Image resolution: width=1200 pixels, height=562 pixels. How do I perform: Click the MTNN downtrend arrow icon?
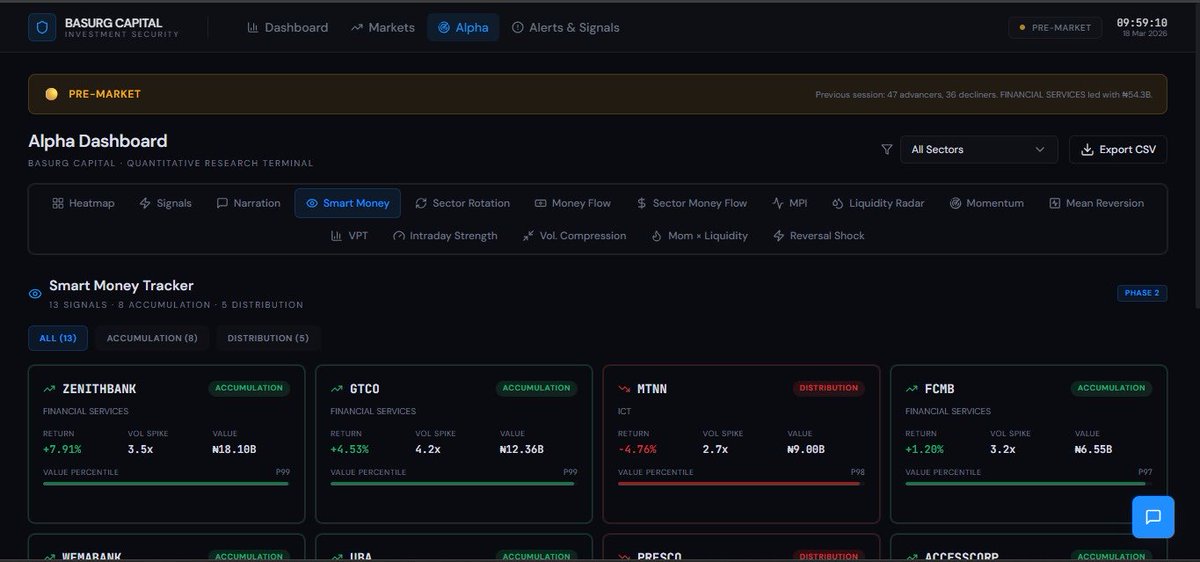point(625,388)
